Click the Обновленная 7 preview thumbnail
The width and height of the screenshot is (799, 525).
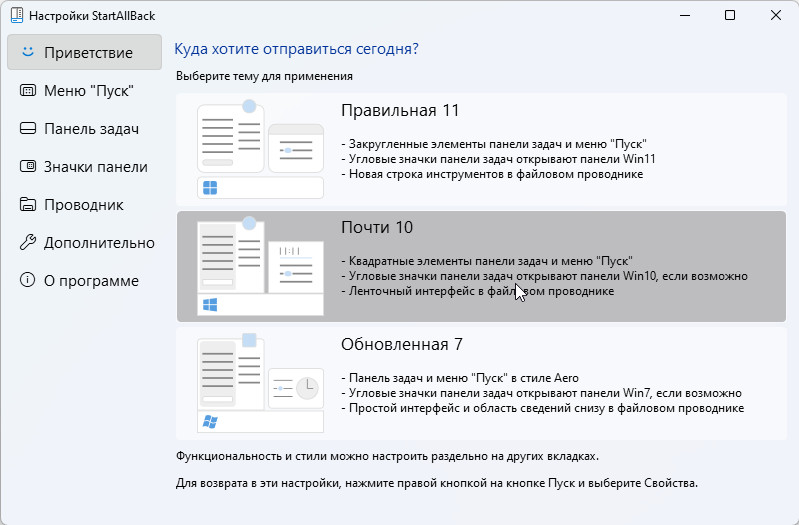point(260,383)
